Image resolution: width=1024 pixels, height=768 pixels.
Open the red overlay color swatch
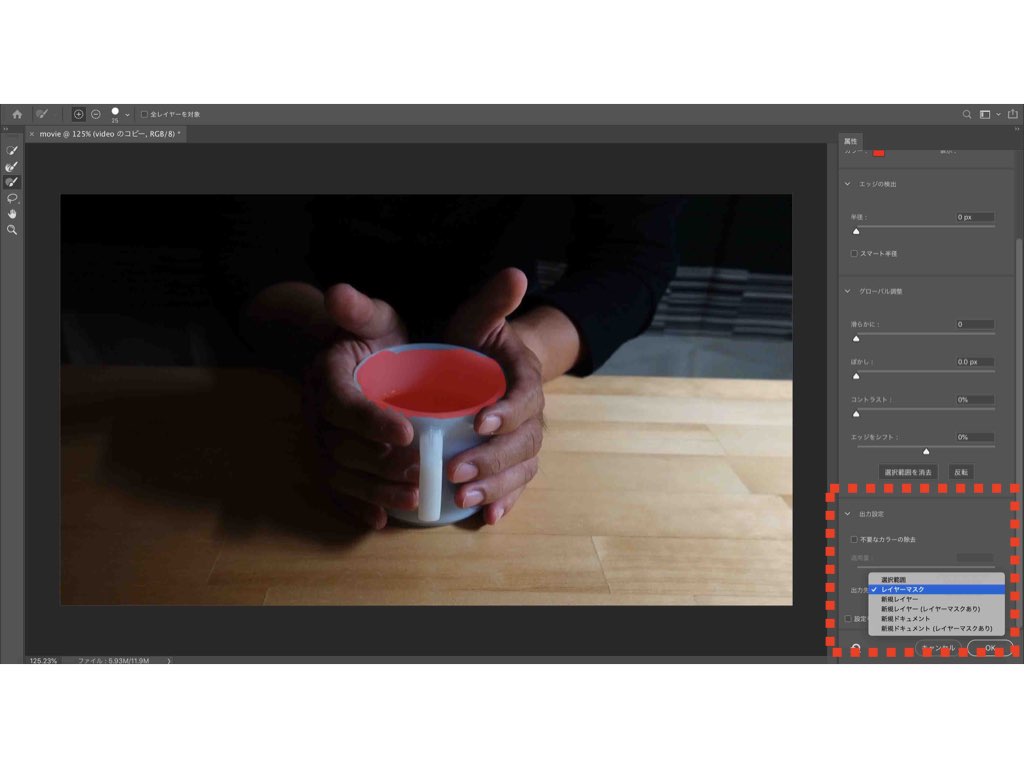[879, 153]
